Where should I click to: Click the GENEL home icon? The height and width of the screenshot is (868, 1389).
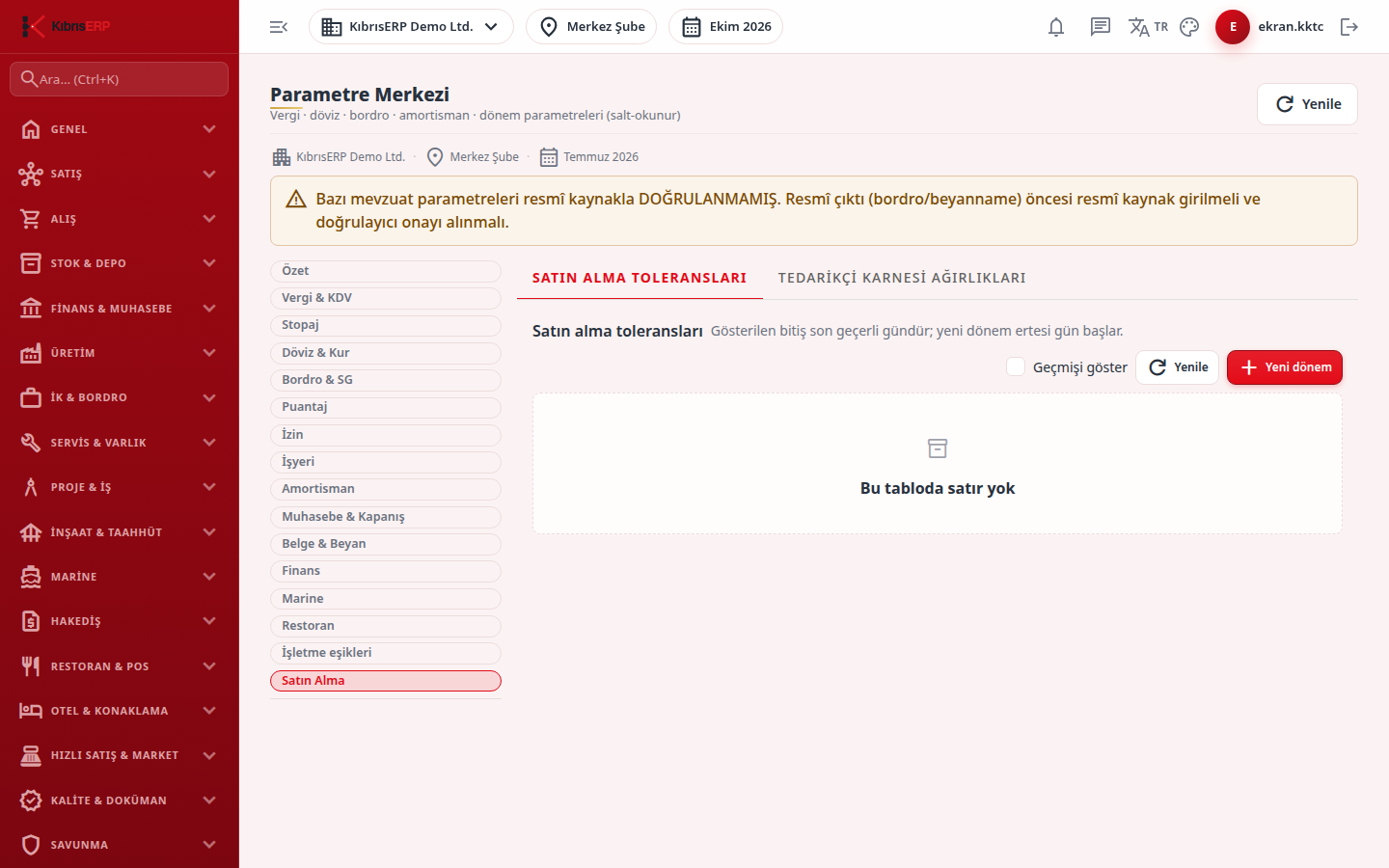click(x=31, y=129)
